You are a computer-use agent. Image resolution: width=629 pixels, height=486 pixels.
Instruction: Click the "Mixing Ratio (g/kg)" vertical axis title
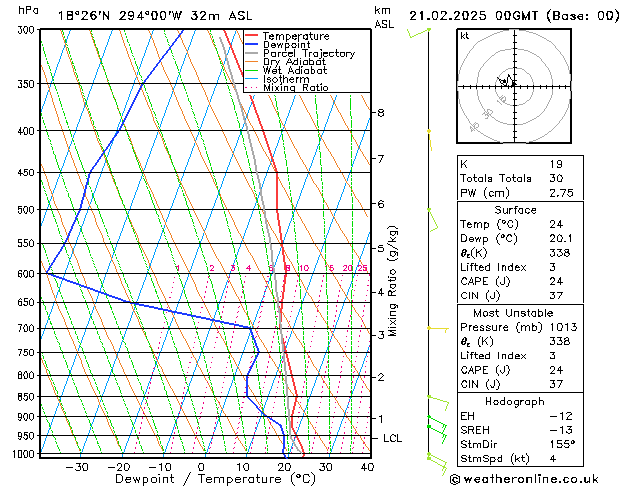393,281
